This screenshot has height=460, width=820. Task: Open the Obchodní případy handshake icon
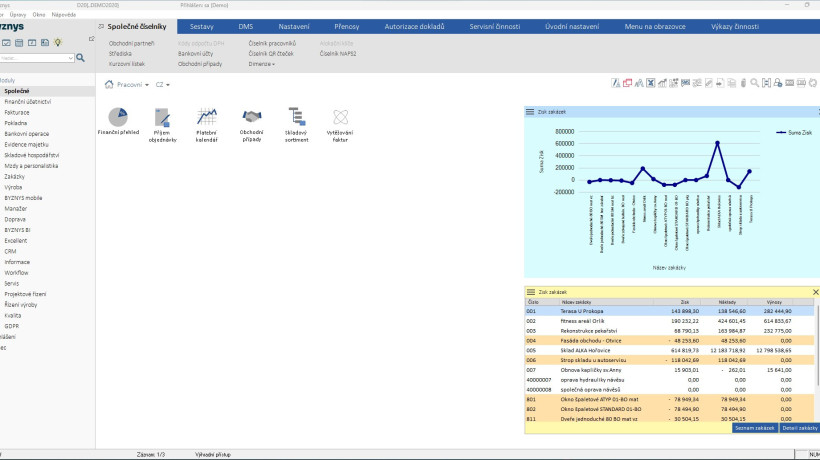251,116
